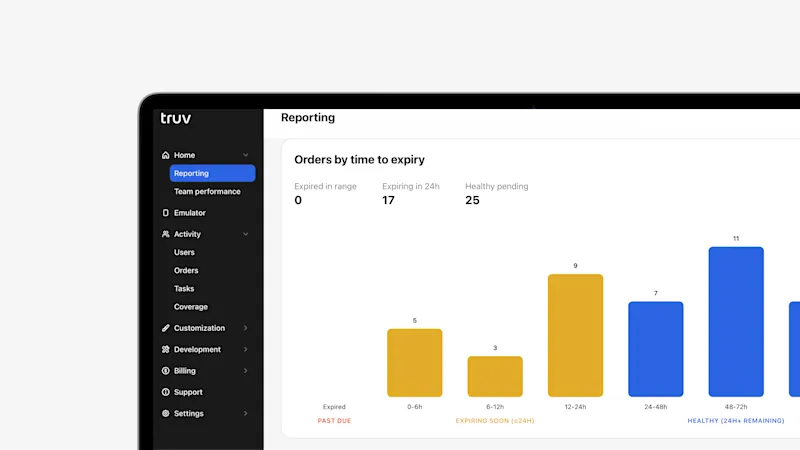Click the 'EXPIRING SOON (≤24H)' legend label
800x450 pixels.
[495, 421]
